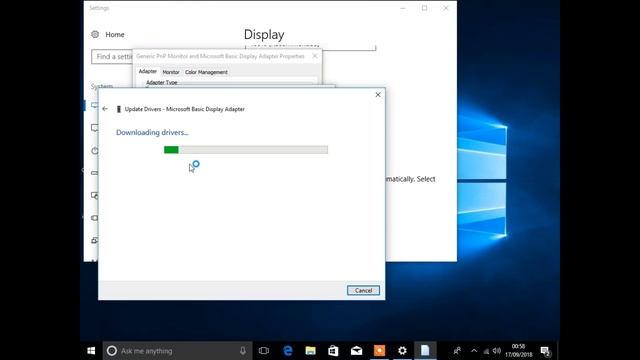Open the Microsoft Store taskbar icon
This screenshot has width=640, height=360.
(x=333, y=351)
